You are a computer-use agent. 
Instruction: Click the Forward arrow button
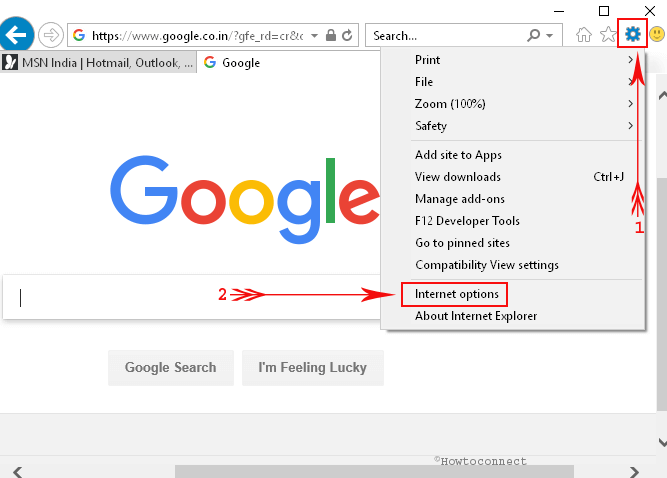coord(51,35)
